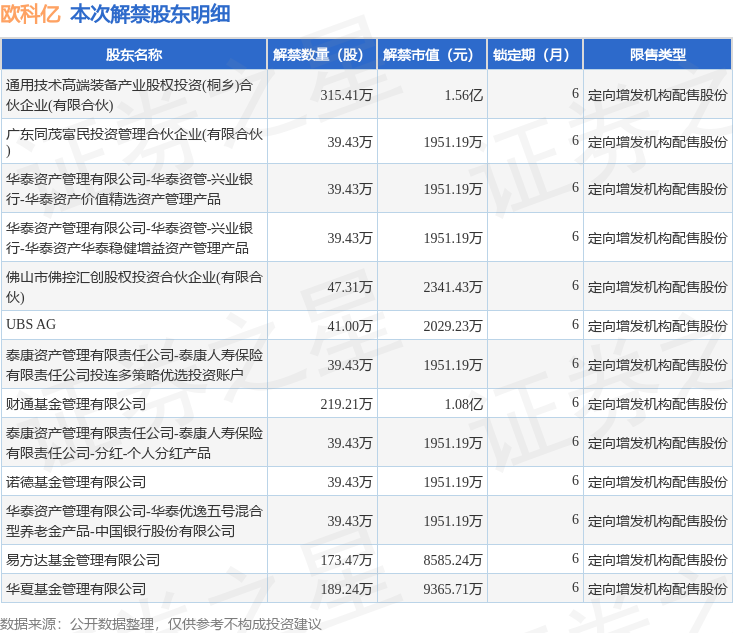Click the 1951.19万 value in 广东同茂富民 row
This screenshot has width=733, height=633.
coord(453,142)
